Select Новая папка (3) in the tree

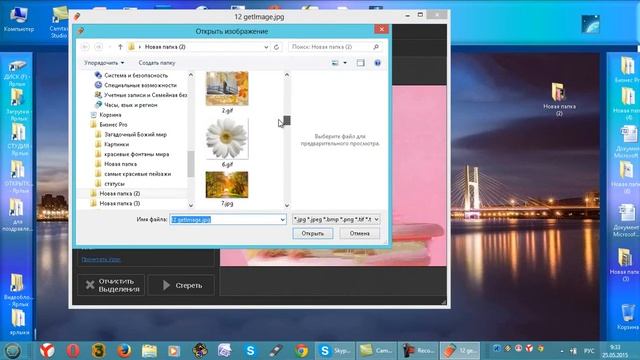120,203
